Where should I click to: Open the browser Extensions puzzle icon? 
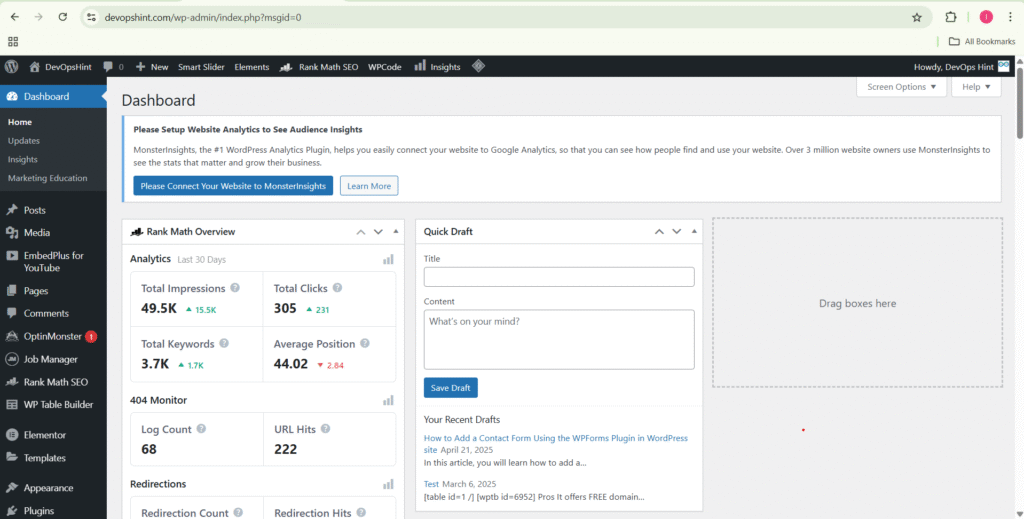tap(951, 18)
